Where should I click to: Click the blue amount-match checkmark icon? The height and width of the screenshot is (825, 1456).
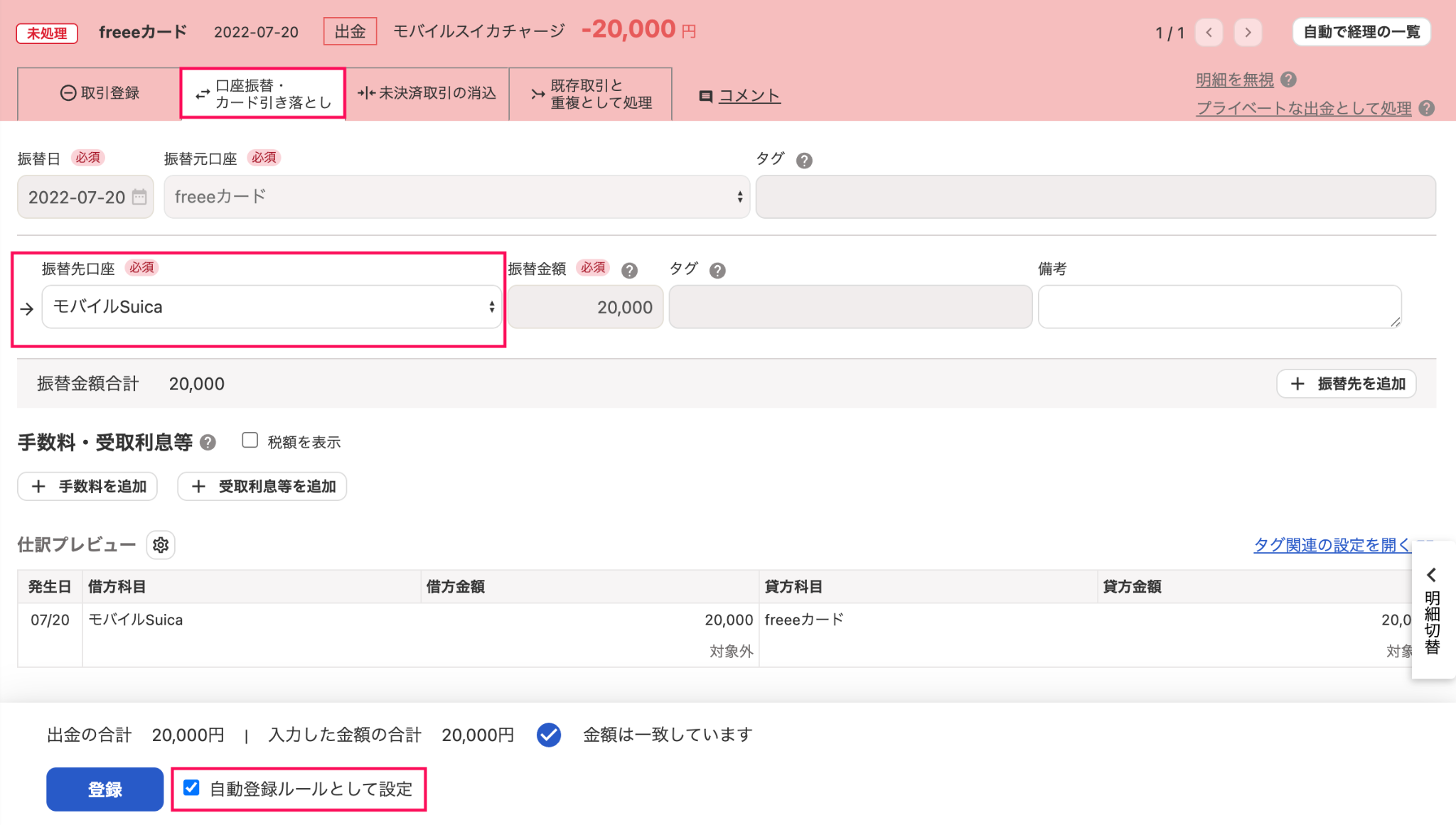coord(549,735)
